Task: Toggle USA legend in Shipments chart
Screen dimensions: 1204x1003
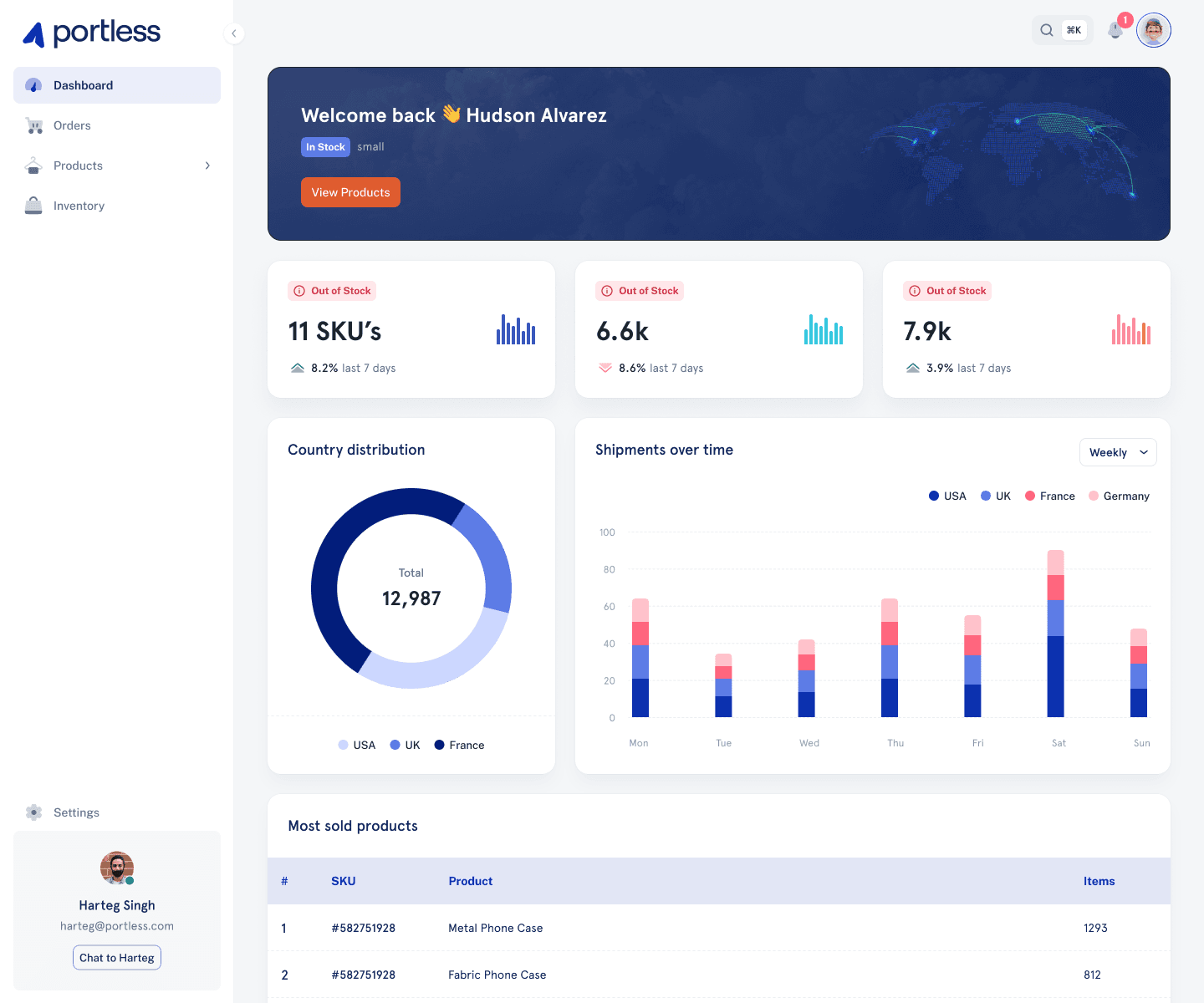Action: point(947,496)
